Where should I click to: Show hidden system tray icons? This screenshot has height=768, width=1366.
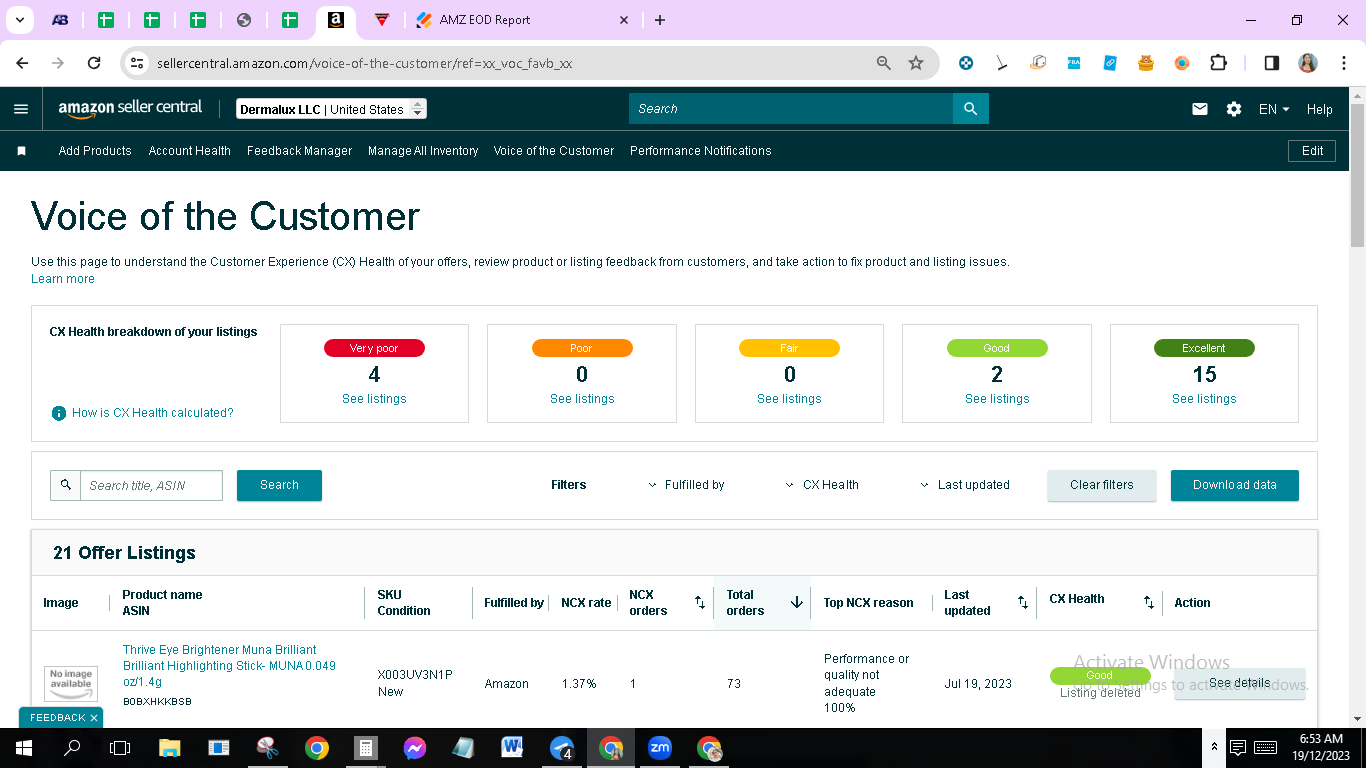[x=1214, y=748]
